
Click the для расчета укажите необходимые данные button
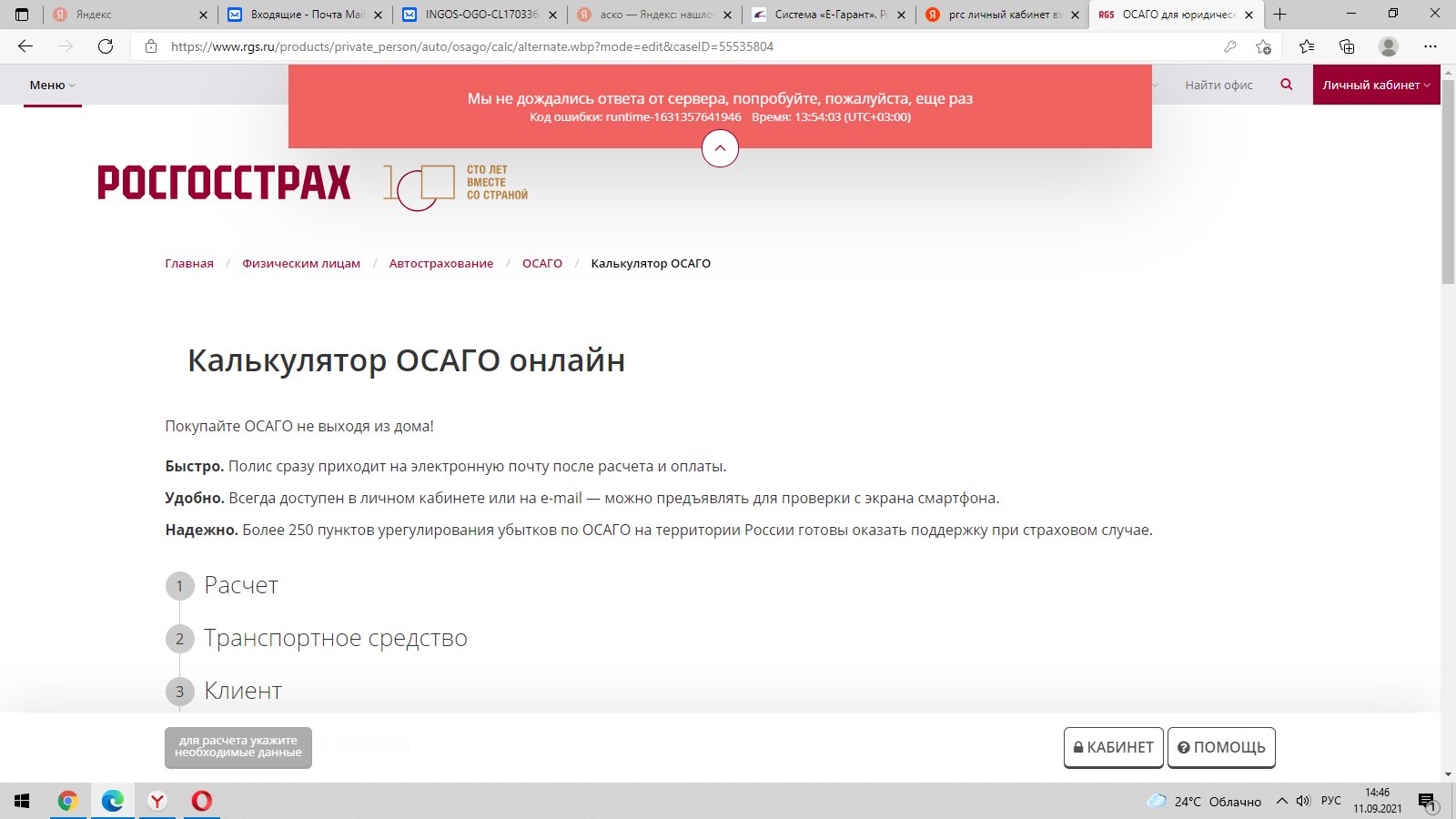tap(238, 747)
